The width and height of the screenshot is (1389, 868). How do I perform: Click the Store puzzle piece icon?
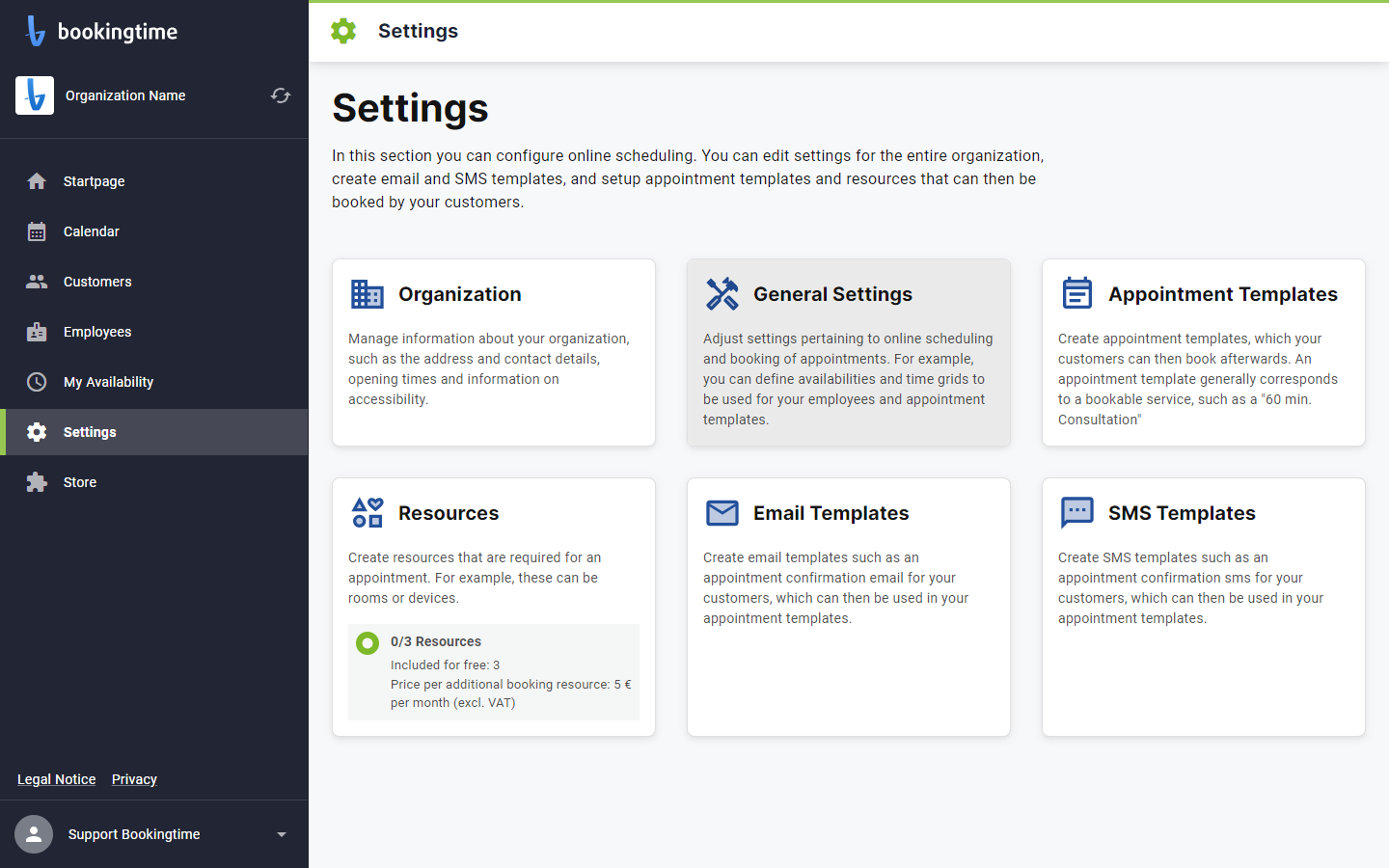pyautogui.click(x=37, y=482)
